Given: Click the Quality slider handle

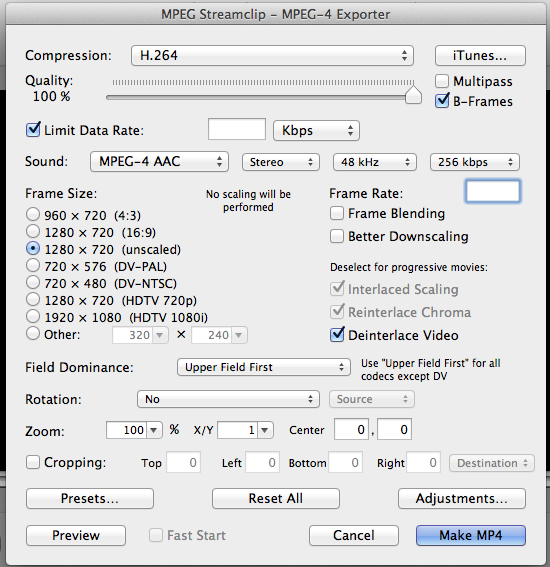Looking at the screenshot, I should [413, 95].
